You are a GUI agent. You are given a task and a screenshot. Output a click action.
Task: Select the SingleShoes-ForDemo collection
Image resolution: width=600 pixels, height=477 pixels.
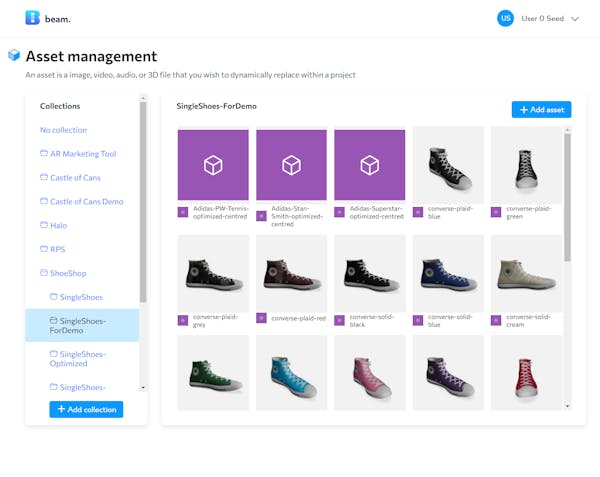pyautogui.click(x=82, y=326)
